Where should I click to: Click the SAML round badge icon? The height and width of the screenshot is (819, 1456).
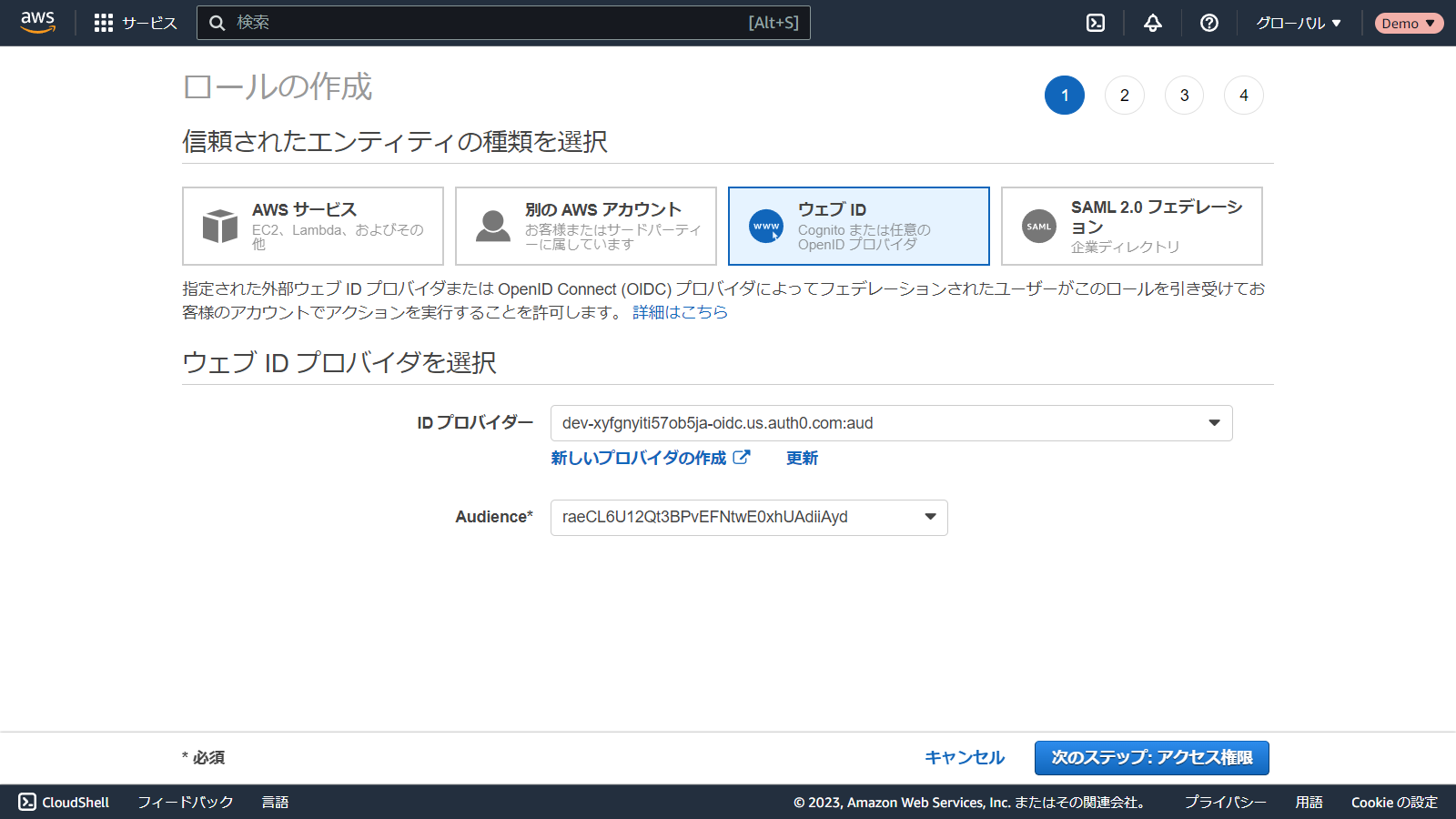click(1038, 227)
